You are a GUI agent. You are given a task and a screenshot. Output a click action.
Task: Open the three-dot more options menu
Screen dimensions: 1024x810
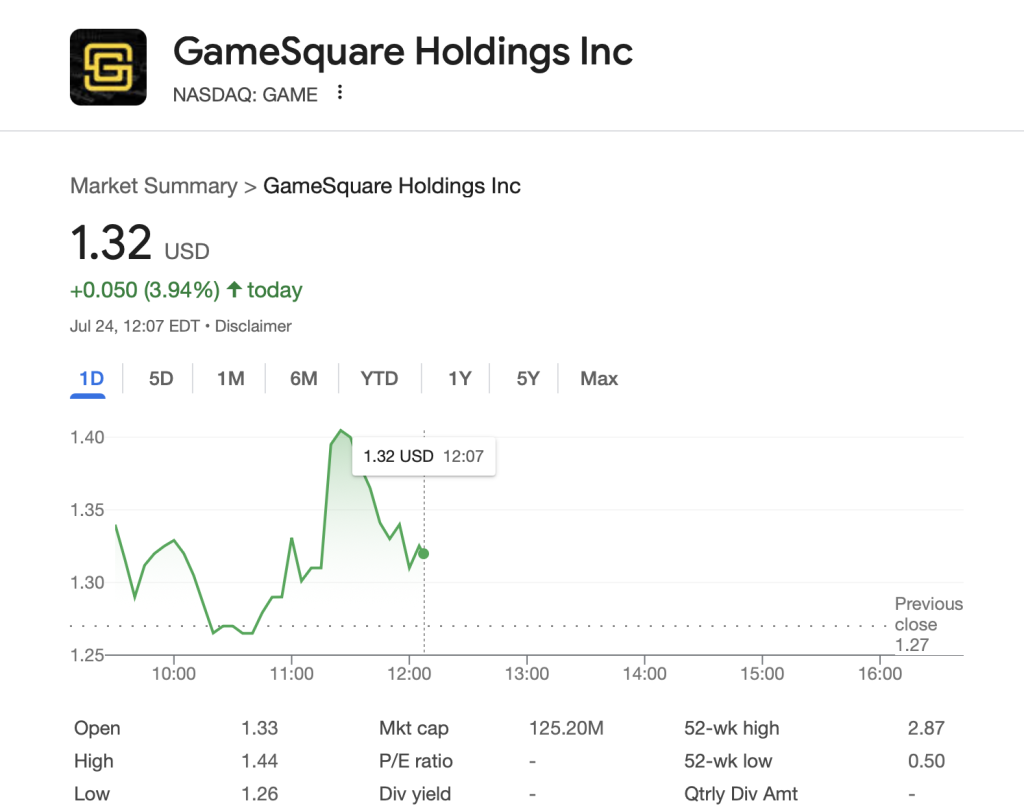(x=340, y=93)
